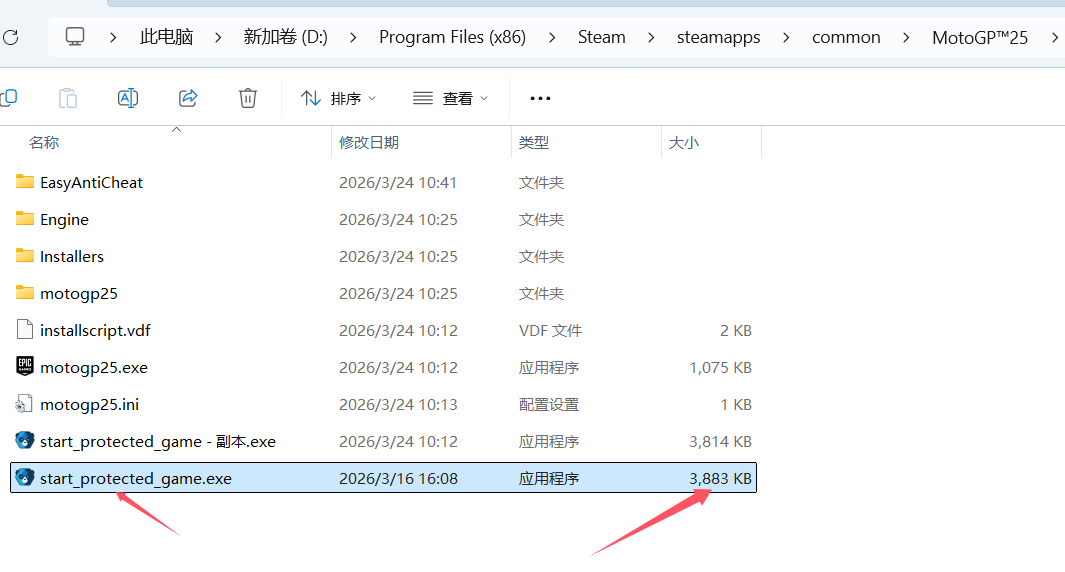
Task: Click the Rename icon in toolbar
Action: click(x=128, y=98)
